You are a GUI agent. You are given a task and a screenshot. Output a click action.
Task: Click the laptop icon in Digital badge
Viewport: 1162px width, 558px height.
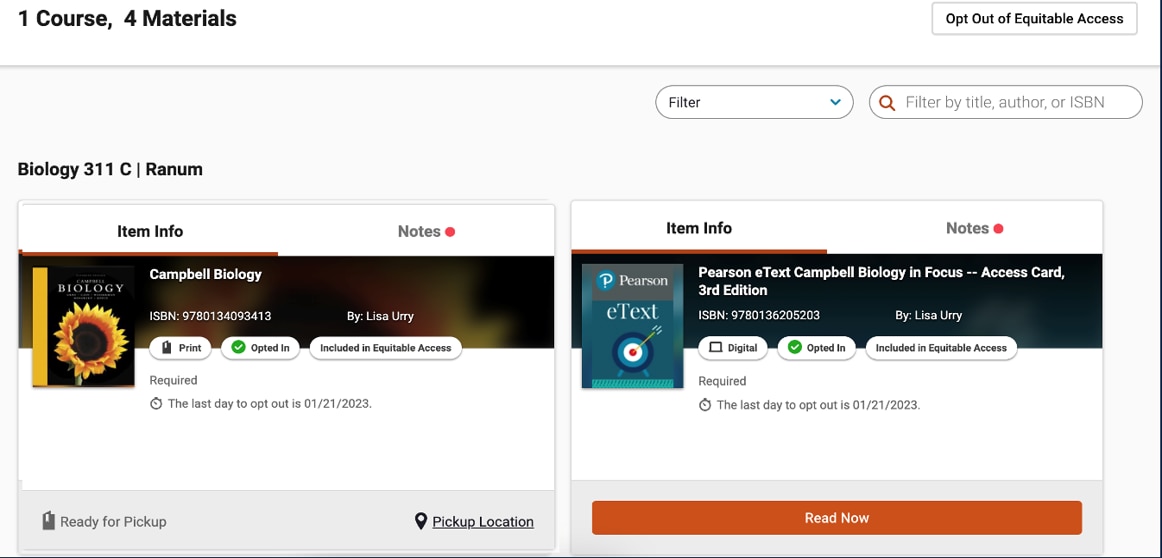click(x=715, y=348)
